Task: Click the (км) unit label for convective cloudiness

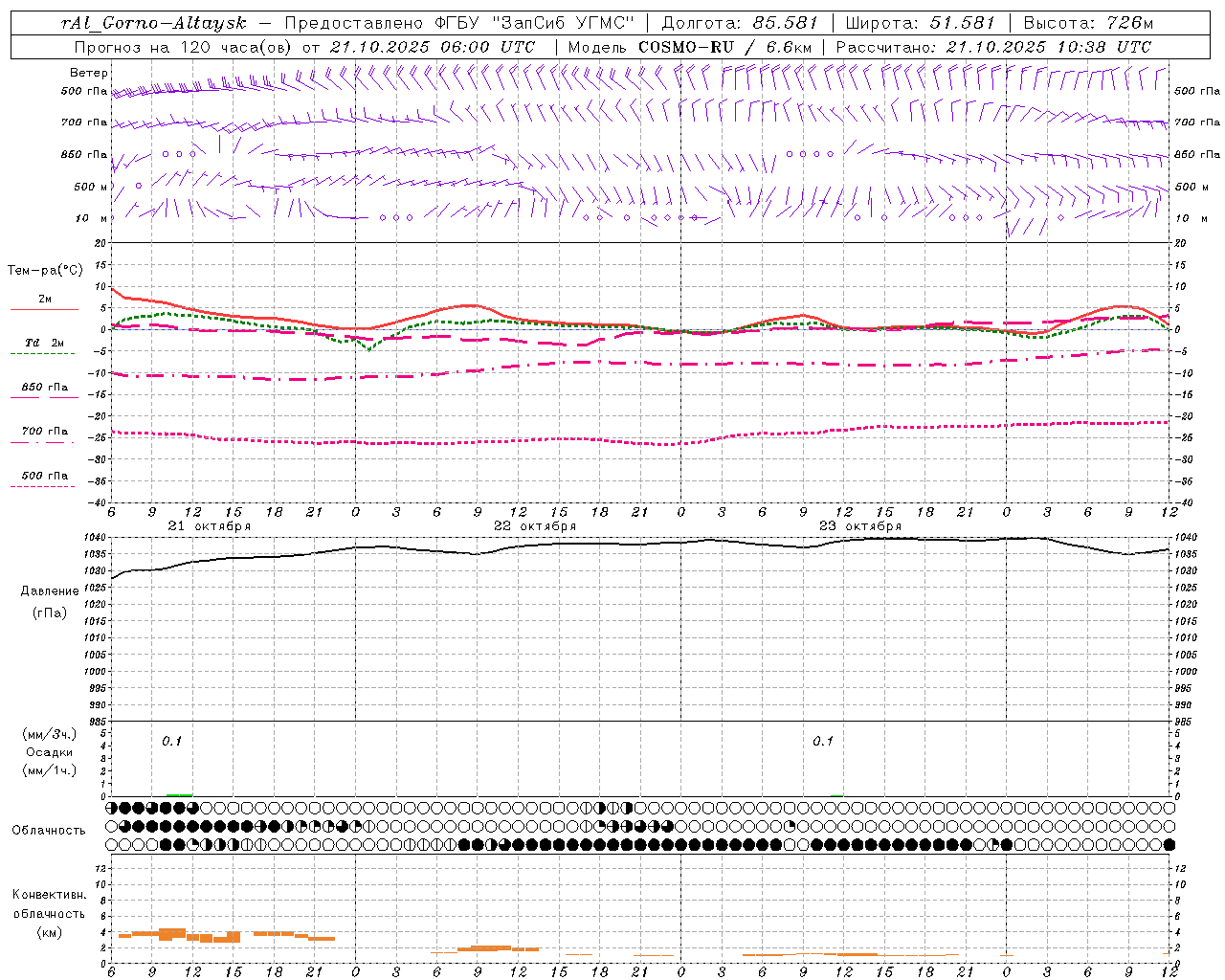Action: (50, 932)
